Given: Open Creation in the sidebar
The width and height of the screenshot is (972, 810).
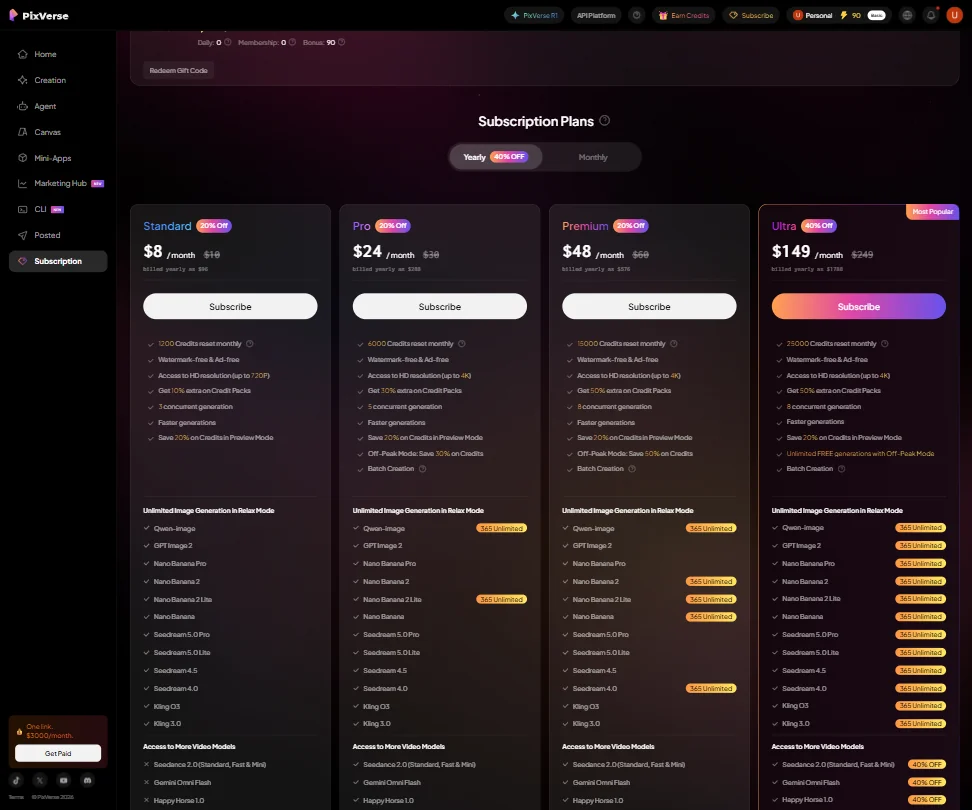Looking at the screenshot, I should [58, 80].
